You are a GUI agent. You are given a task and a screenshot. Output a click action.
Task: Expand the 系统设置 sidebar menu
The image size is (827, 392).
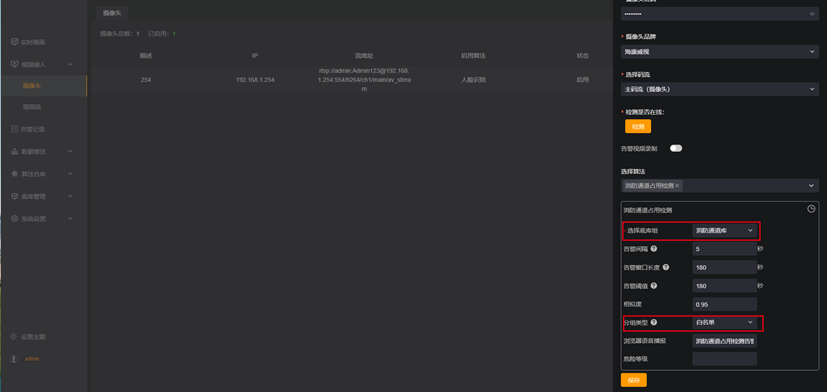(x=70, y=218)
